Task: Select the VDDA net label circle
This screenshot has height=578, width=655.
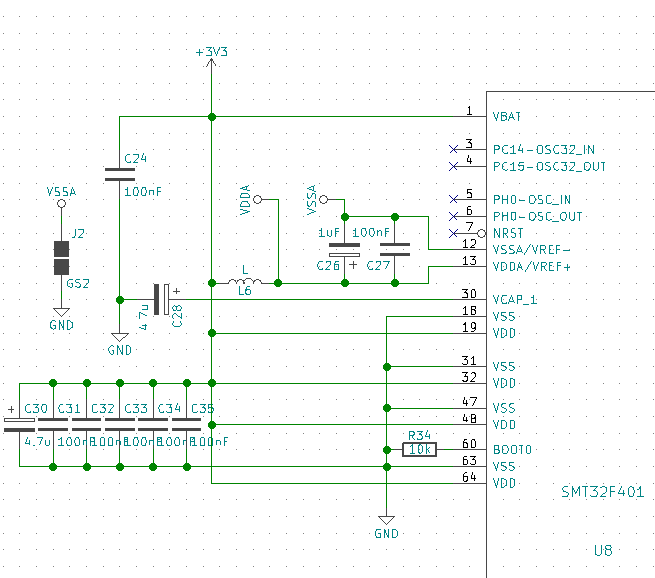Action: coord(258,200)
